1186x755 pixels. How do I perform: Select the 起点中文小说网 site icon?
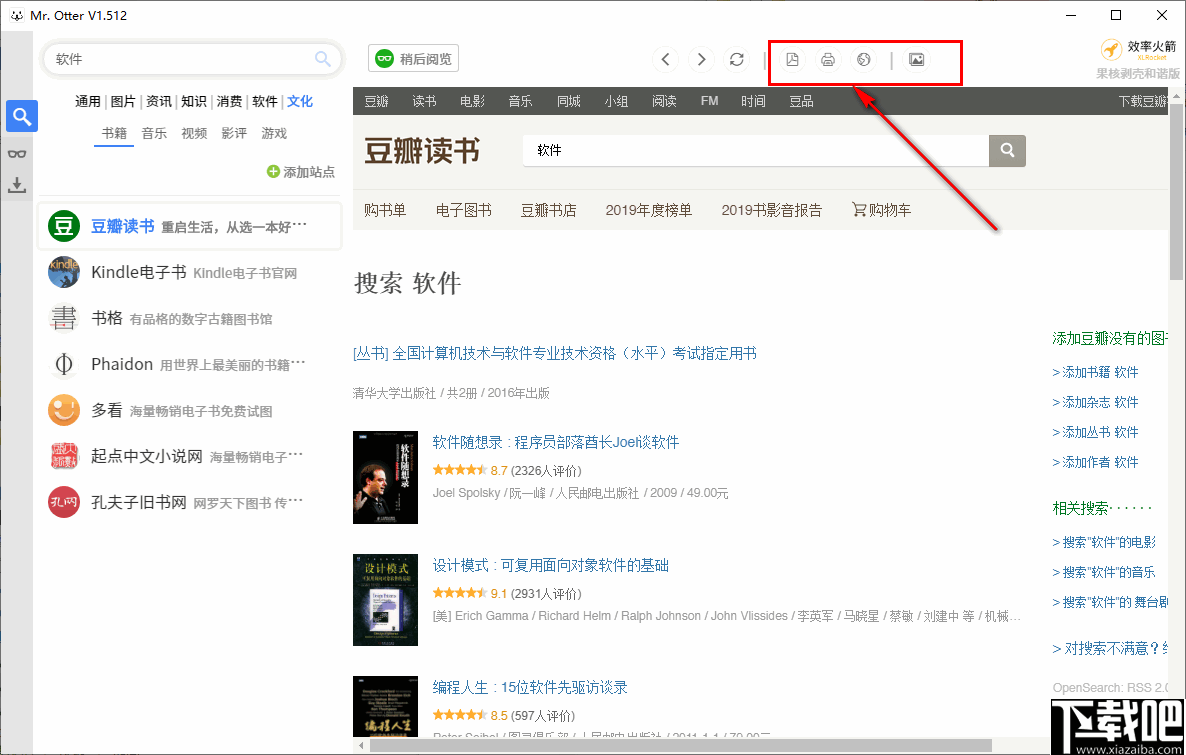(x=64, y=456)
